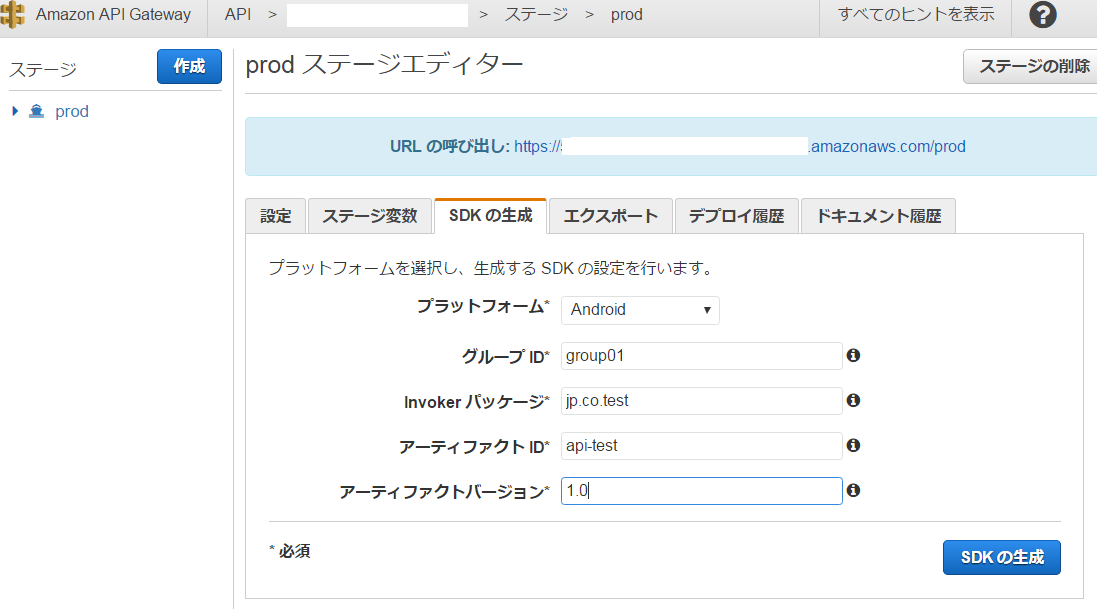Click the 作成 button to create a stage
1097x609 pixels.
tap(188, 66)
